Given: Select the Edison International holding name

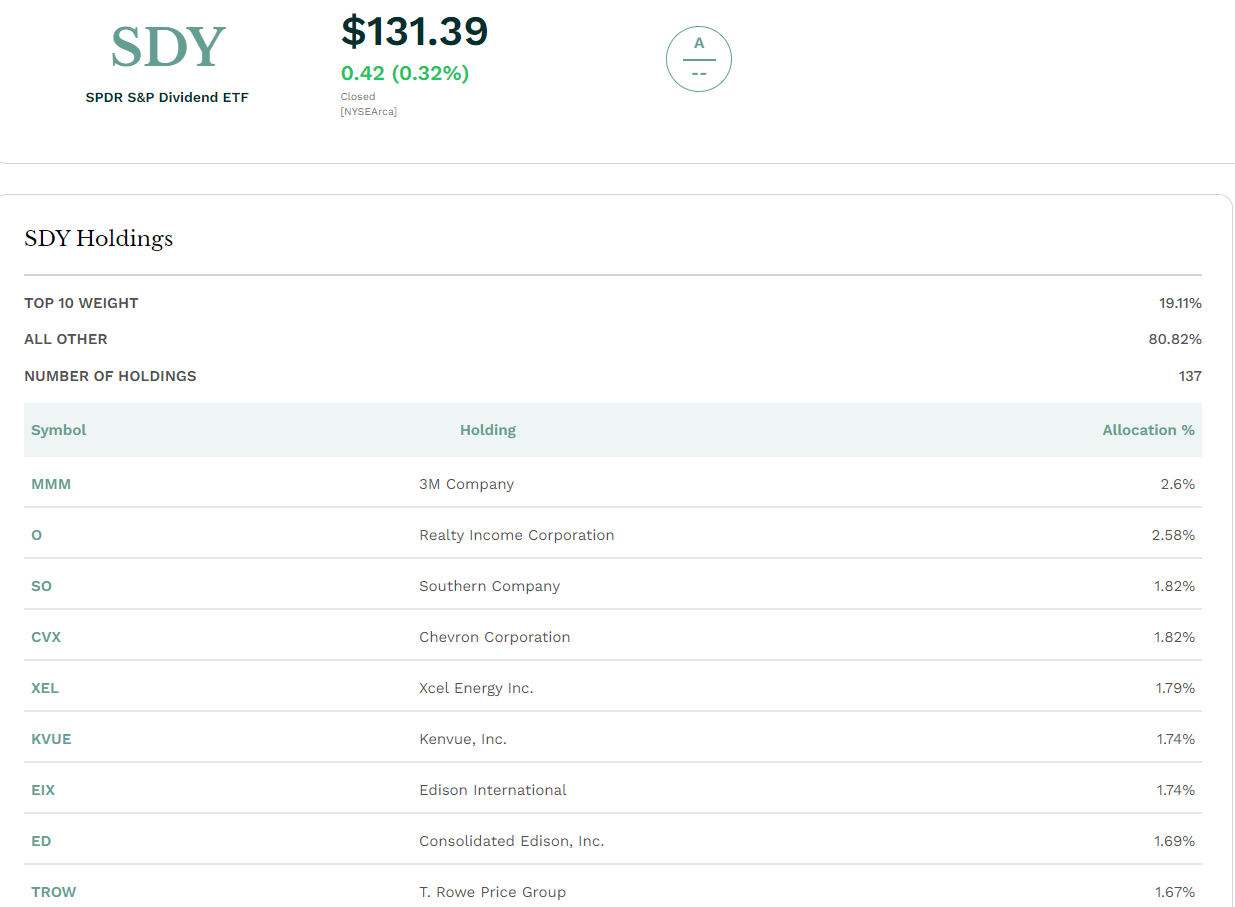Looking at the screenshot, I should [493, 790].
